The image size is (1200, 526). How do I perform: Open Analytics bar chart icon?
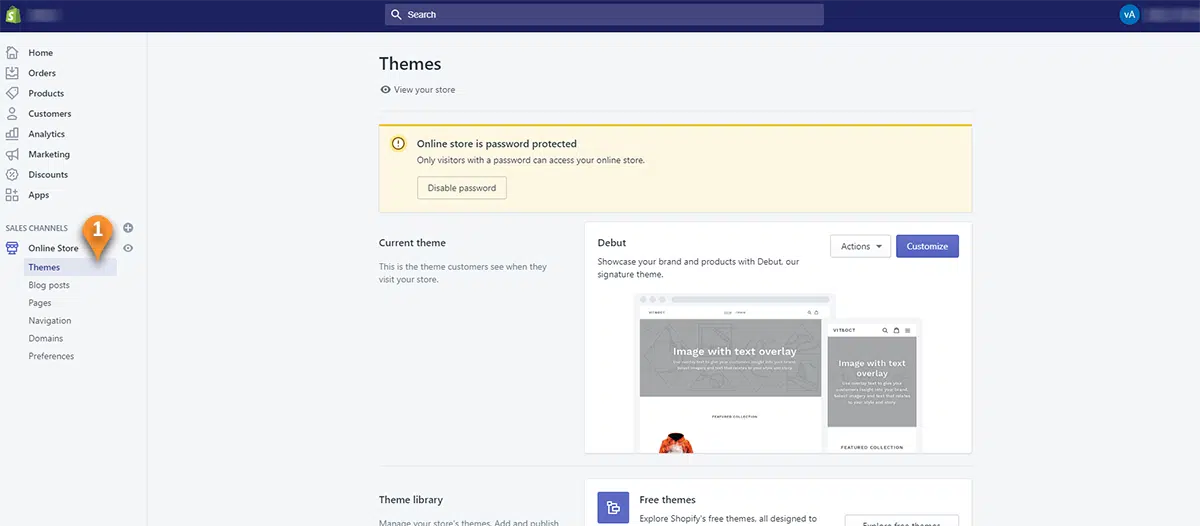tap(12, 134)
